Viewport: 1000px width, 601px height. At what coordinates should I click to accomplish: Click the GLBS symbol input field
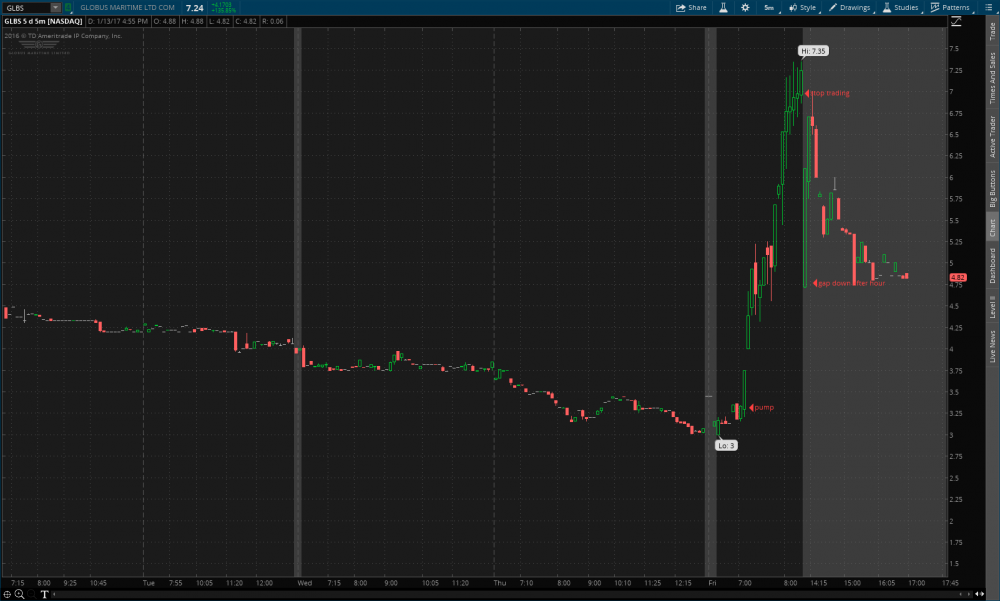[26, 7]
